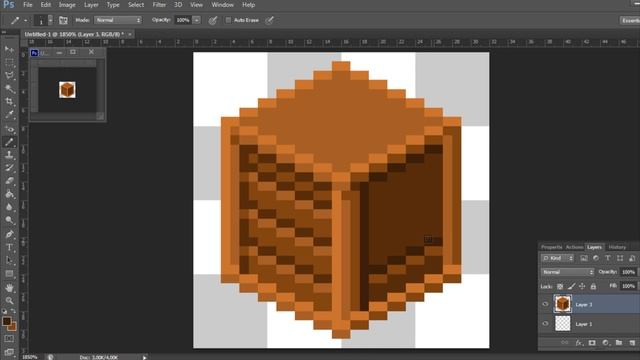The height and width of the screenshot is (360, 640).
Task: Select the Eyedropper tool
Action: (x=9, y=115)
